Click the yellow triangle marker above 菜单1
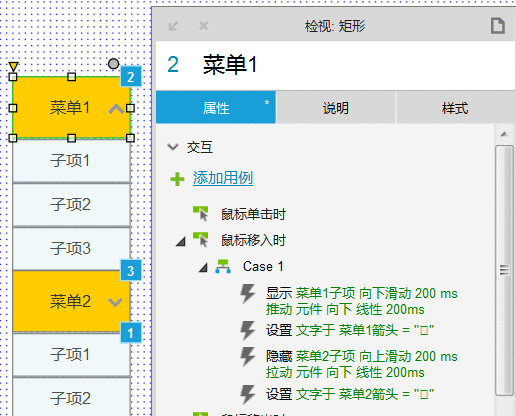The image size is (516, 416). [x=13, y=67]
